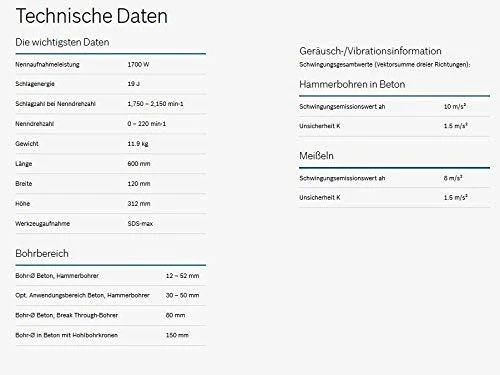Select '1.5 m/s²' under Hammerbohren in Beton
500x375 pixels.
456,126
